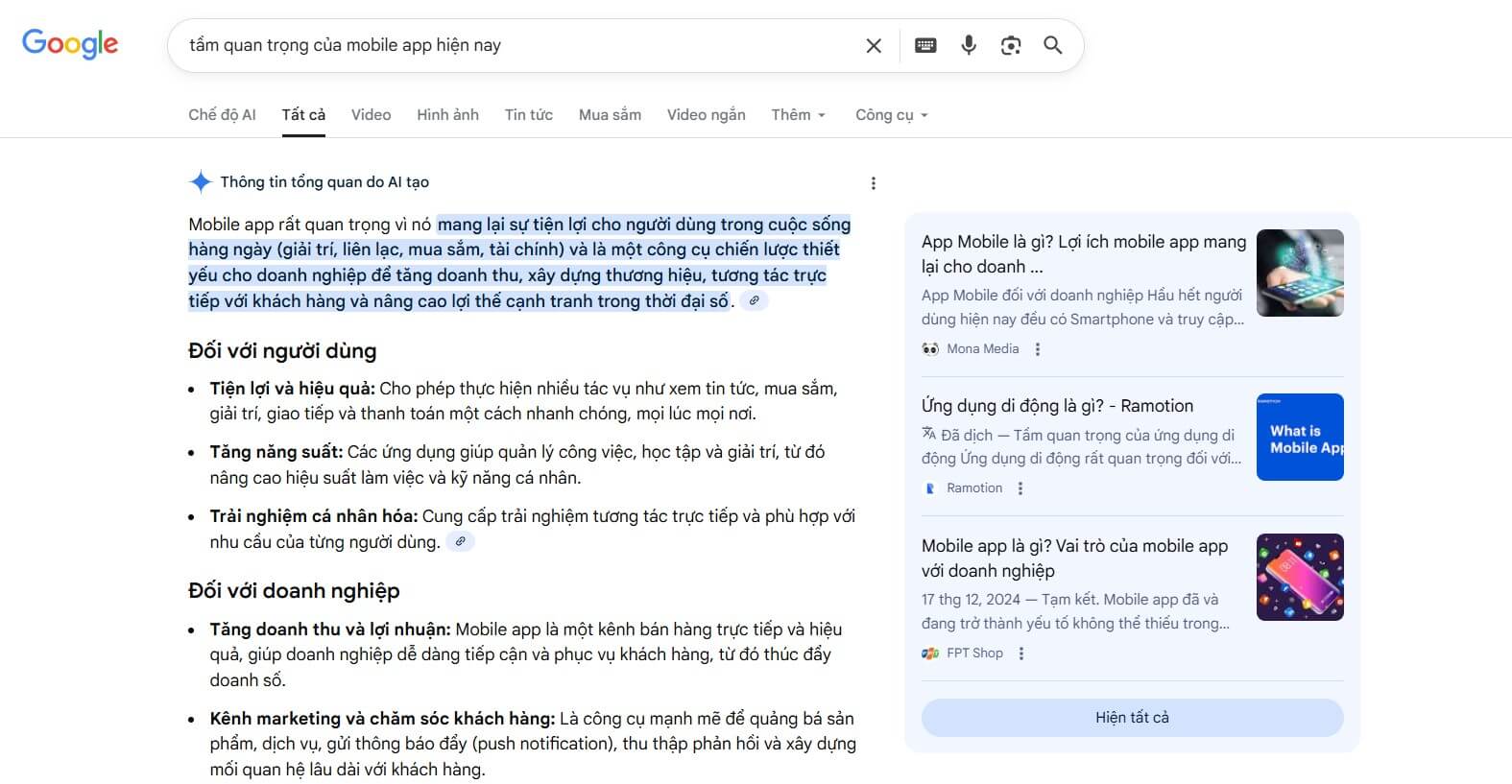Viewport: 1512px width, 784px height.
Task: Start voice search with microphone icon
Action: tap(968, 45)
